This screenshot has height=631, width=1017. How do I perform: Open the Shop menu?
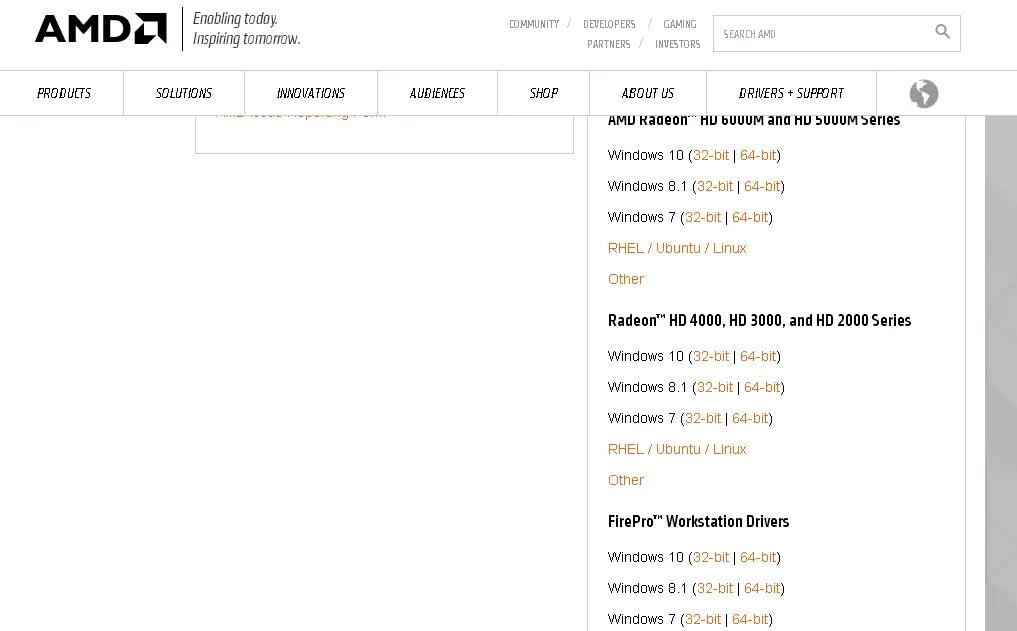click(544, 93)
